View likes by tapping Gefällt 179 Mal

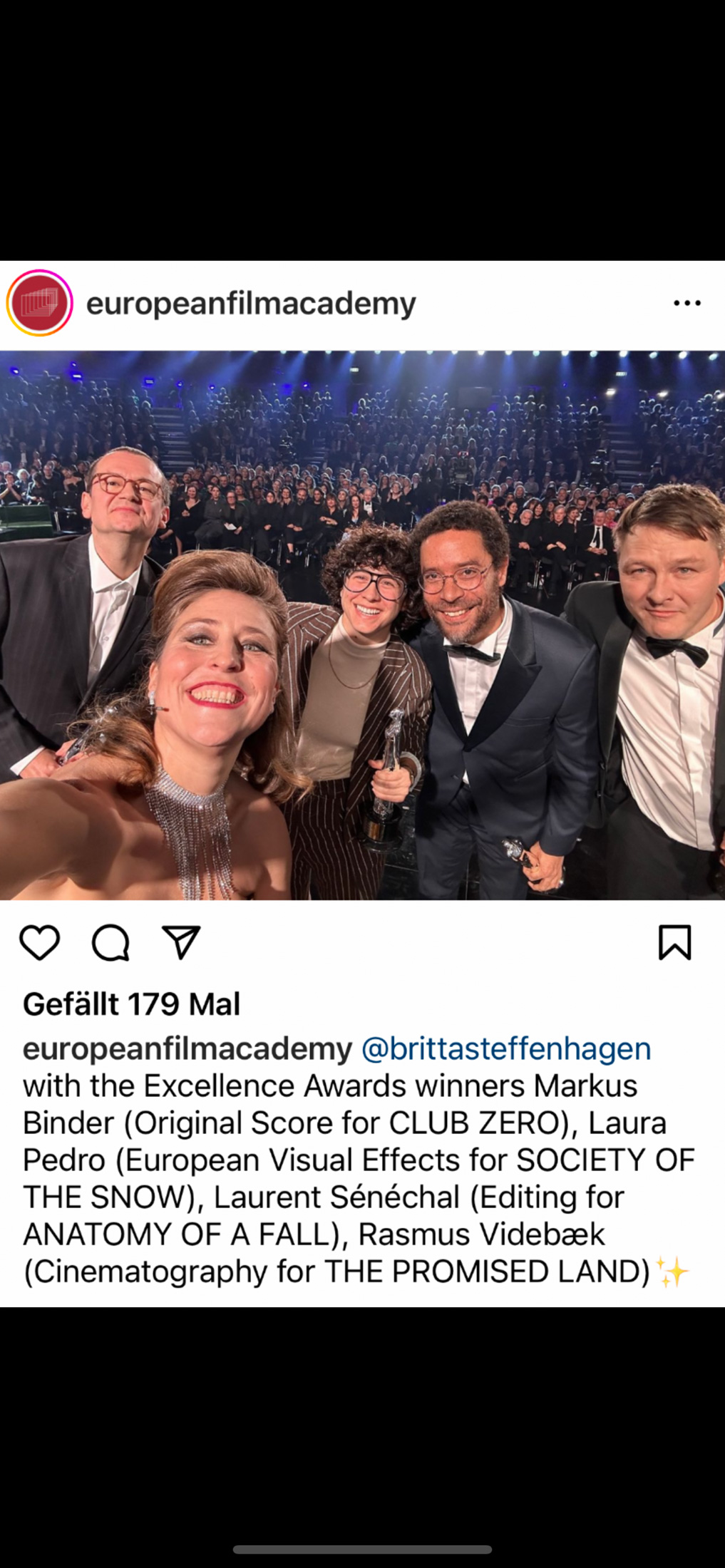132,1004
